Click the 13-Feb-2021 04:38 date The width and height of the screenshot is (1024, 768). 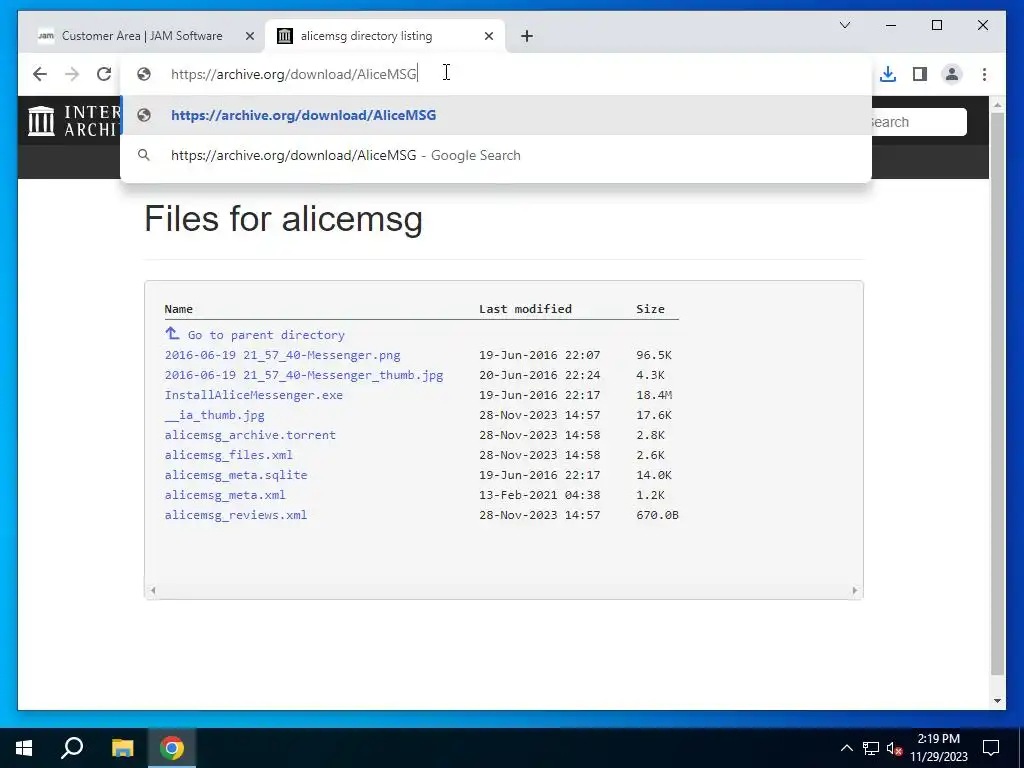pos(539,495)
